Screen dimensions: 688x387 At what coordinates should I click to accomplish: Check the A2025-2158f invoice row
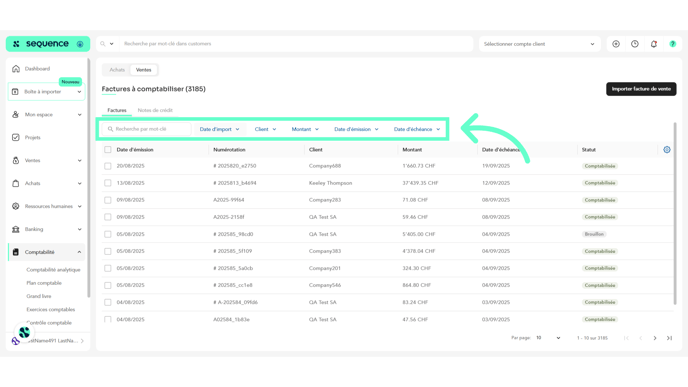108,217
